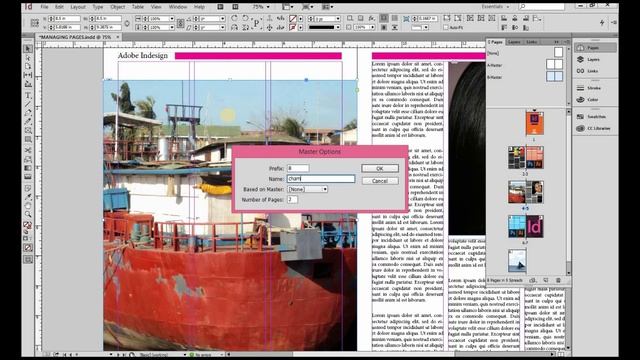The width and height of the screenshot is (640, 360).
Task: Select the [None] master row
Action: pyautogui.click(x=525, y=53)
